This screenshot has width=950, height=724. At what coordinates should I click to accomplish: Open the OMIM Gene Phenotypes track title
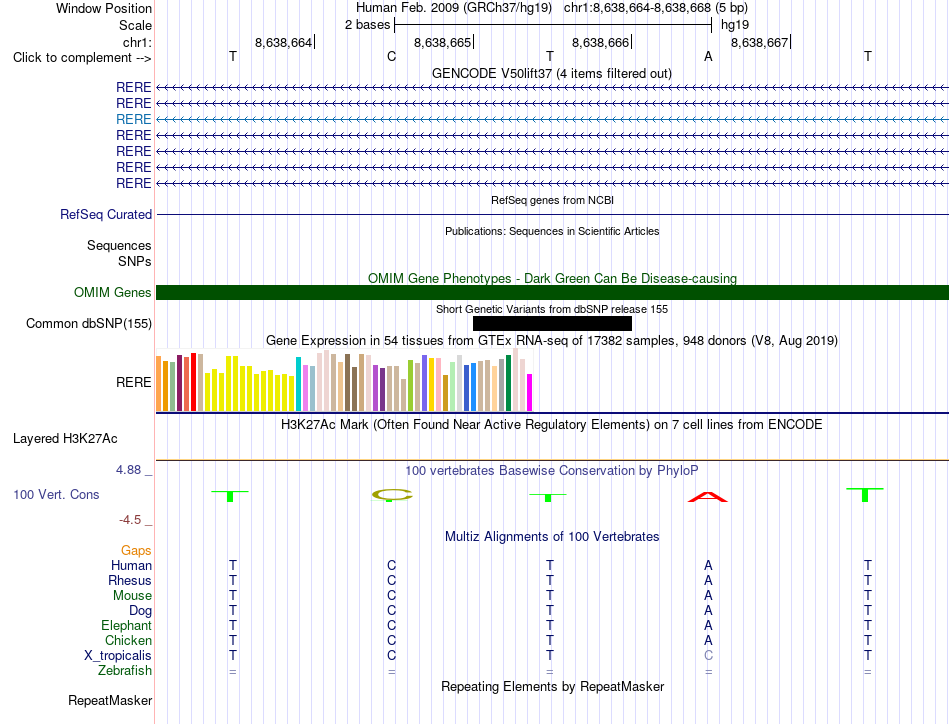pos(552,278)
